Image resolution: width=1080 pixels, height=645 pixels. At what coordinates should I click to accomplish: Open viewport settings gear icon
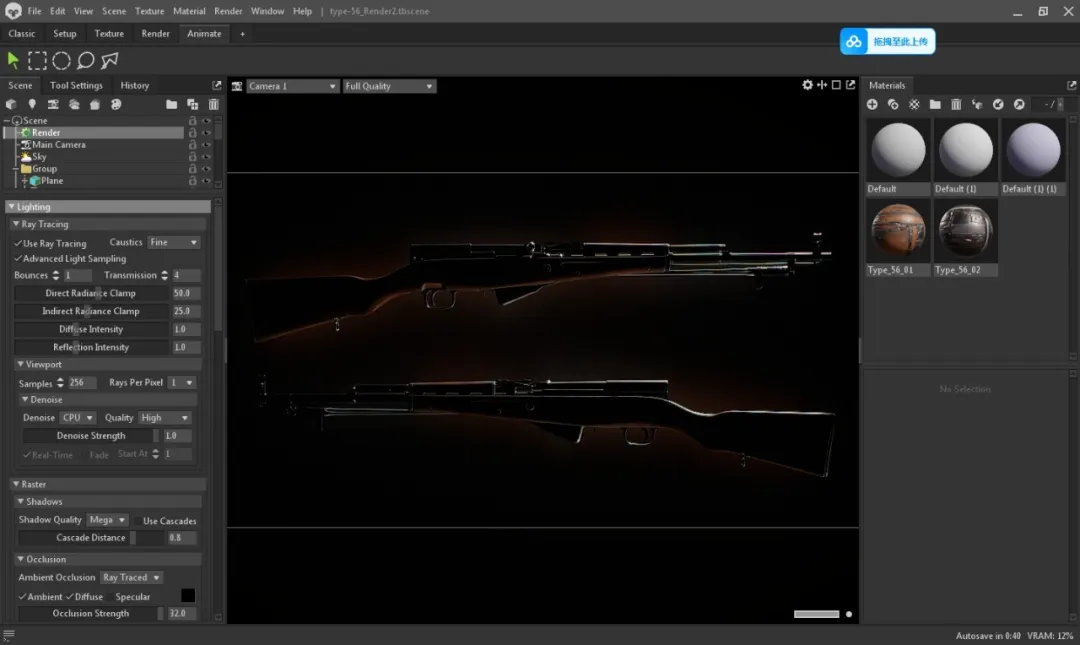tap(807, 85)
